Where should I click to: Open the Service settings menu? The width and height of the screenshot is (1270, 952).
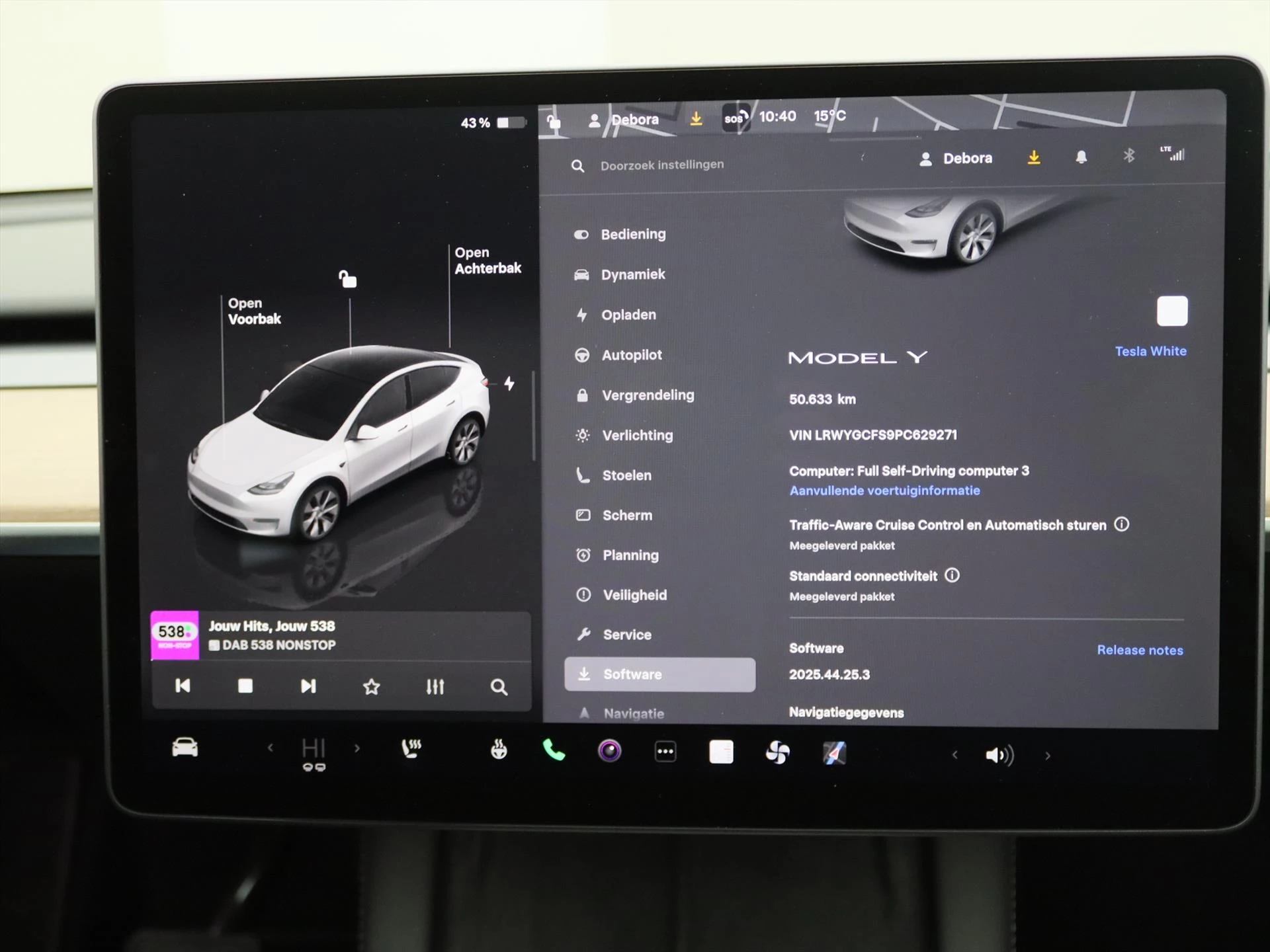point(614,635)
